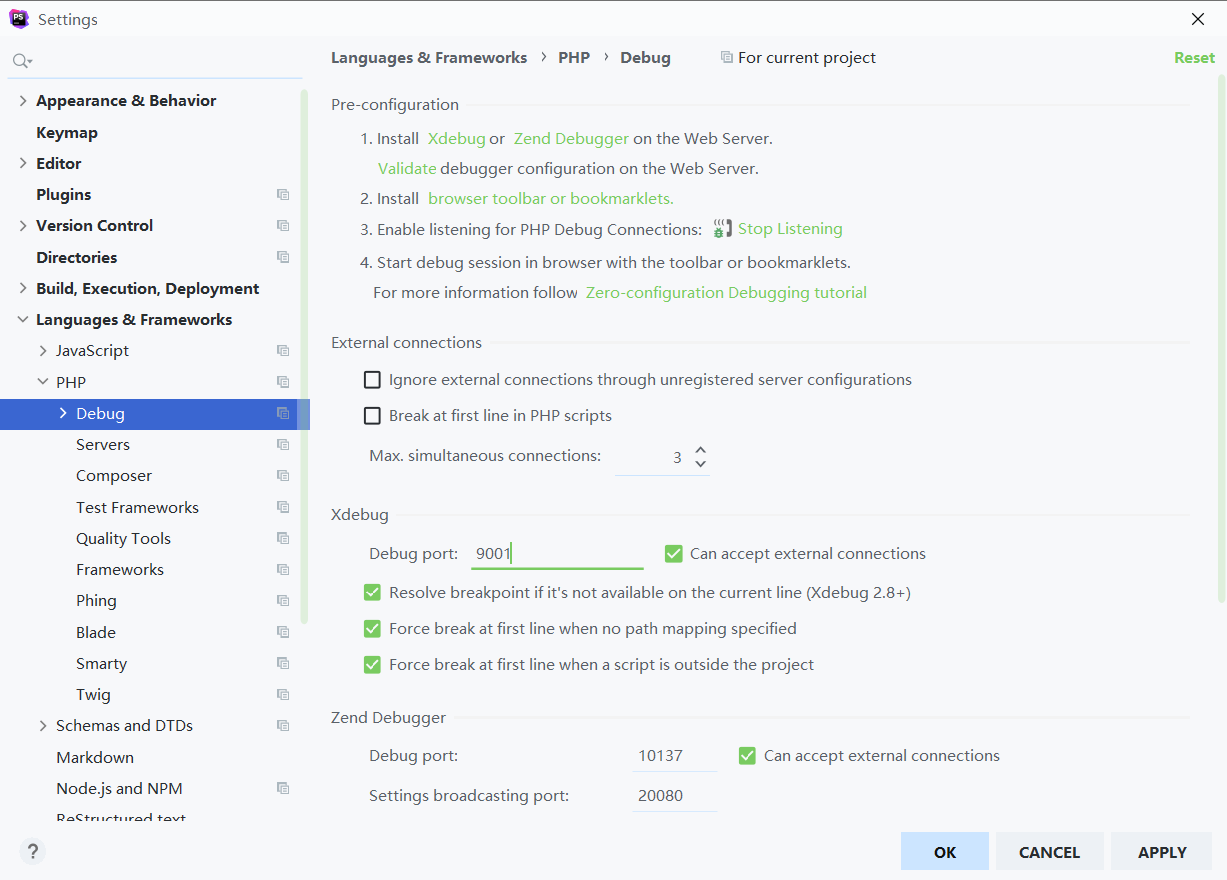Select Test Frameworks under PHP
The width and height of the screenshot is (1227, 880).
(x=137, y=507)
